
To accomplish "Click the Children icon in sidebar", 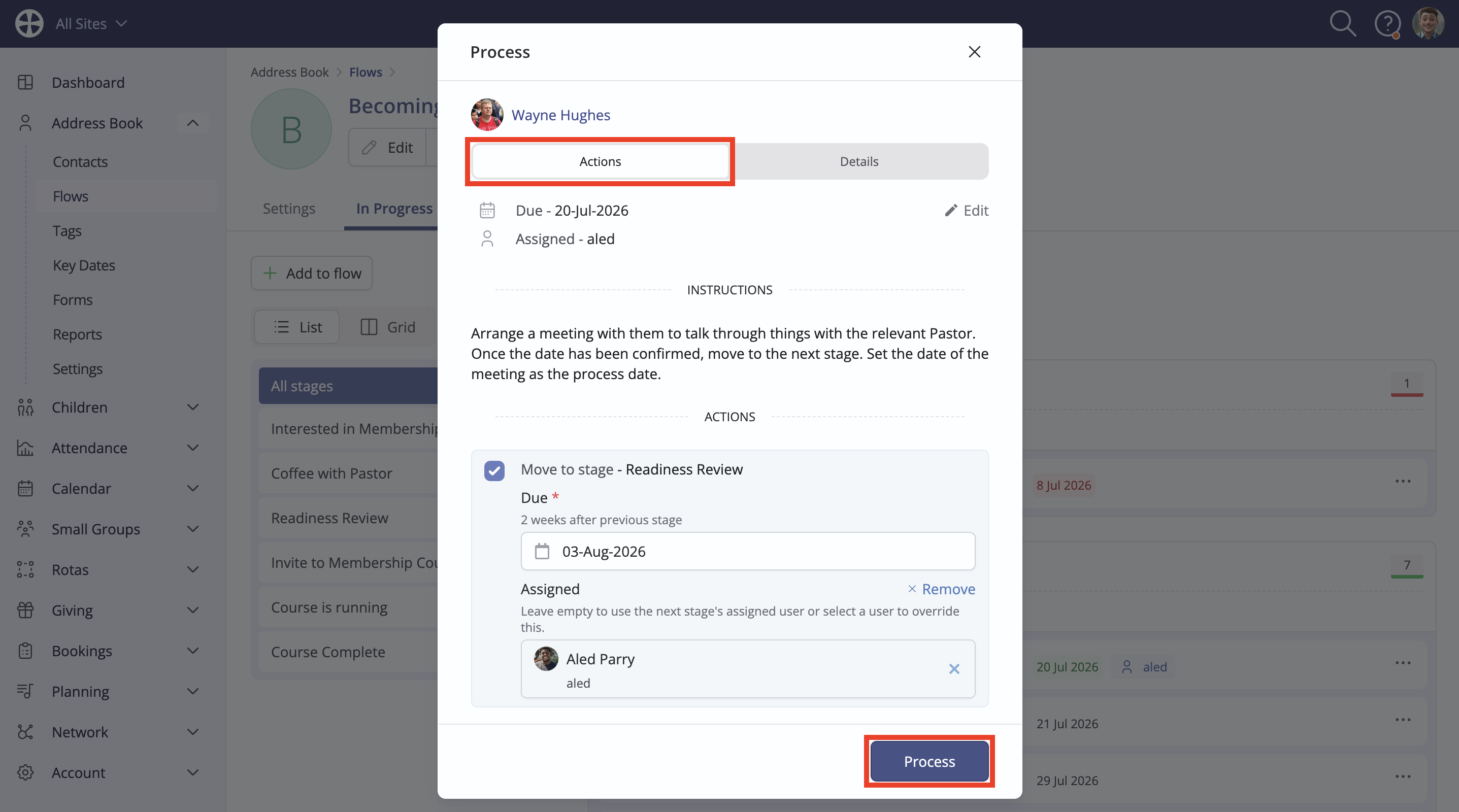I will point(25,407).
